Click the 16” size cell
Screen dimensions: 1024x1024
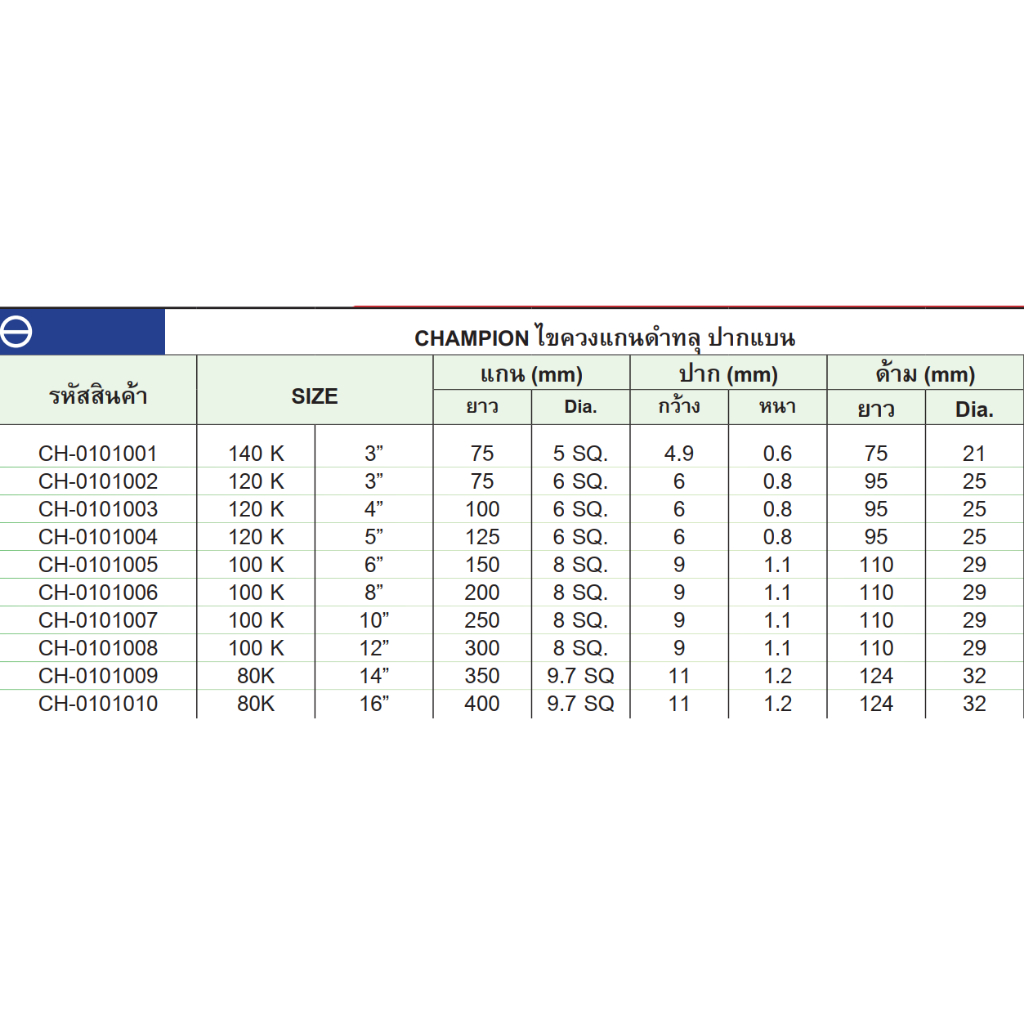(374, 703)
